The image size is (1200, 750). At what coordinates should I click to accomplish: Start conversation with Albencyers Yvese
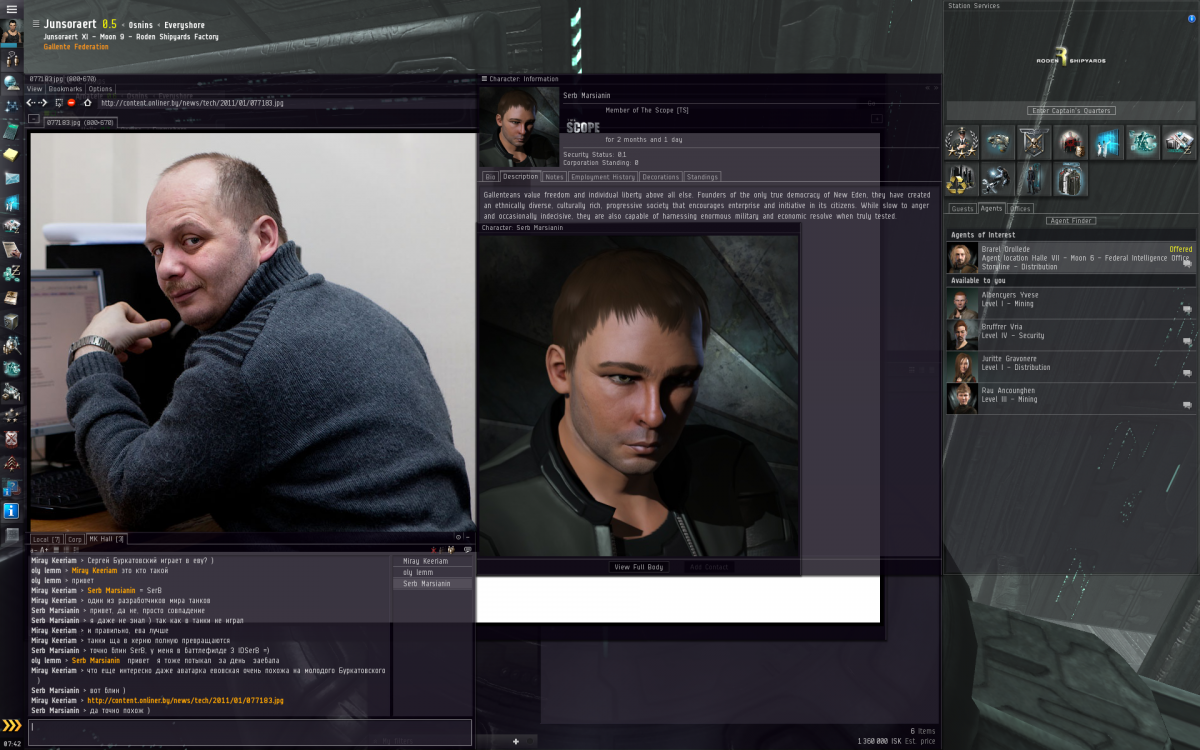pyautogui.click(x=1187, y=310)
